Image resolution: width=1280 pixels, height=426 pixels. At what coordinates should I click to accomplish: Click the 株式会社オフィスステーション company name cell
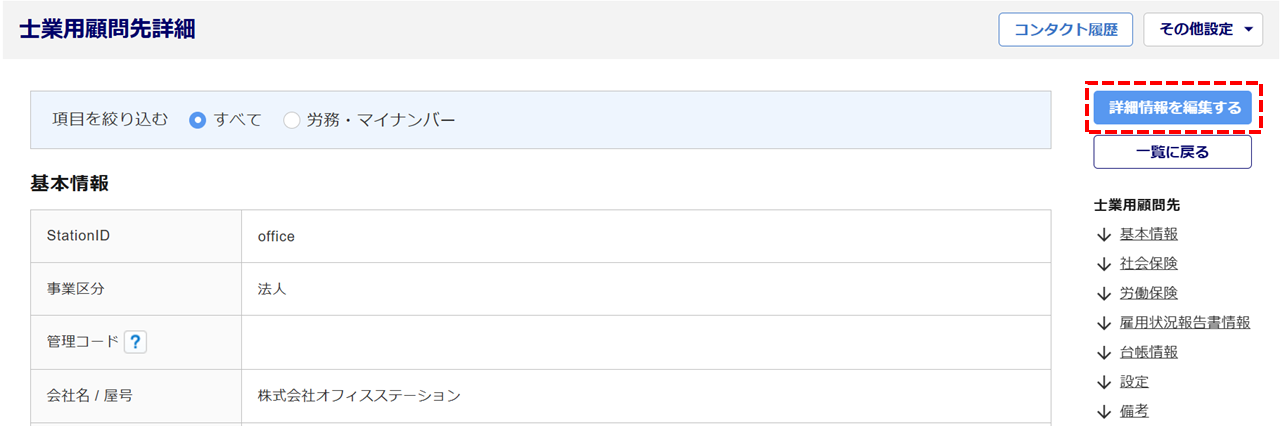359,396
